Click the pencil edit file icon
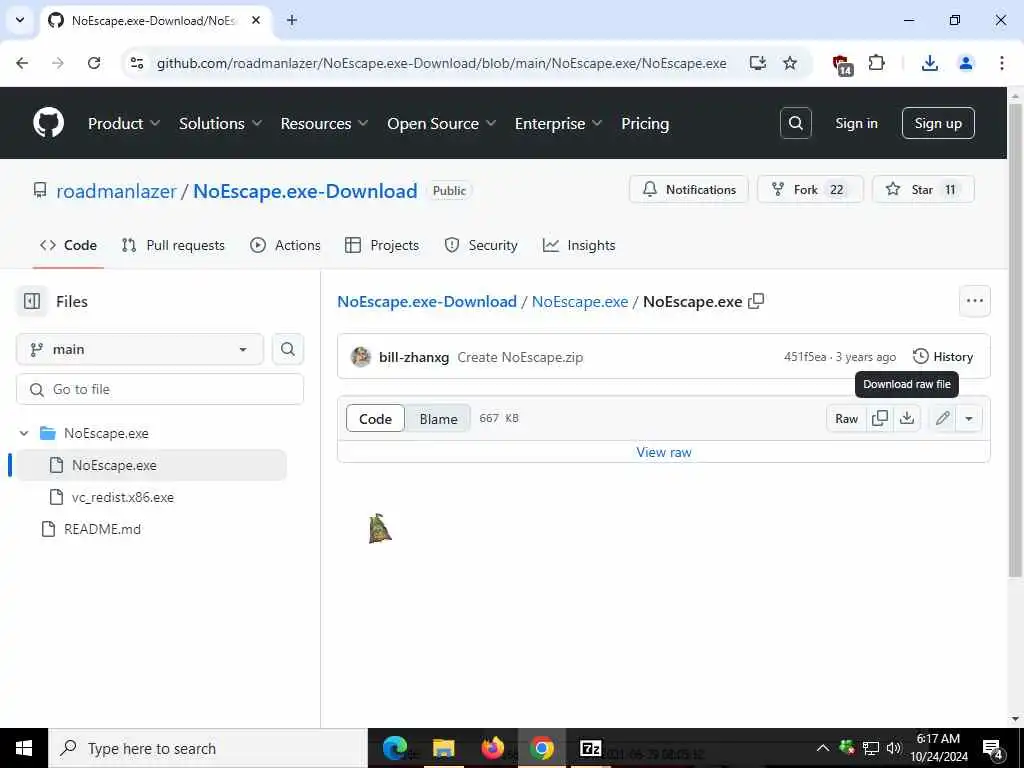 point(942,419)
